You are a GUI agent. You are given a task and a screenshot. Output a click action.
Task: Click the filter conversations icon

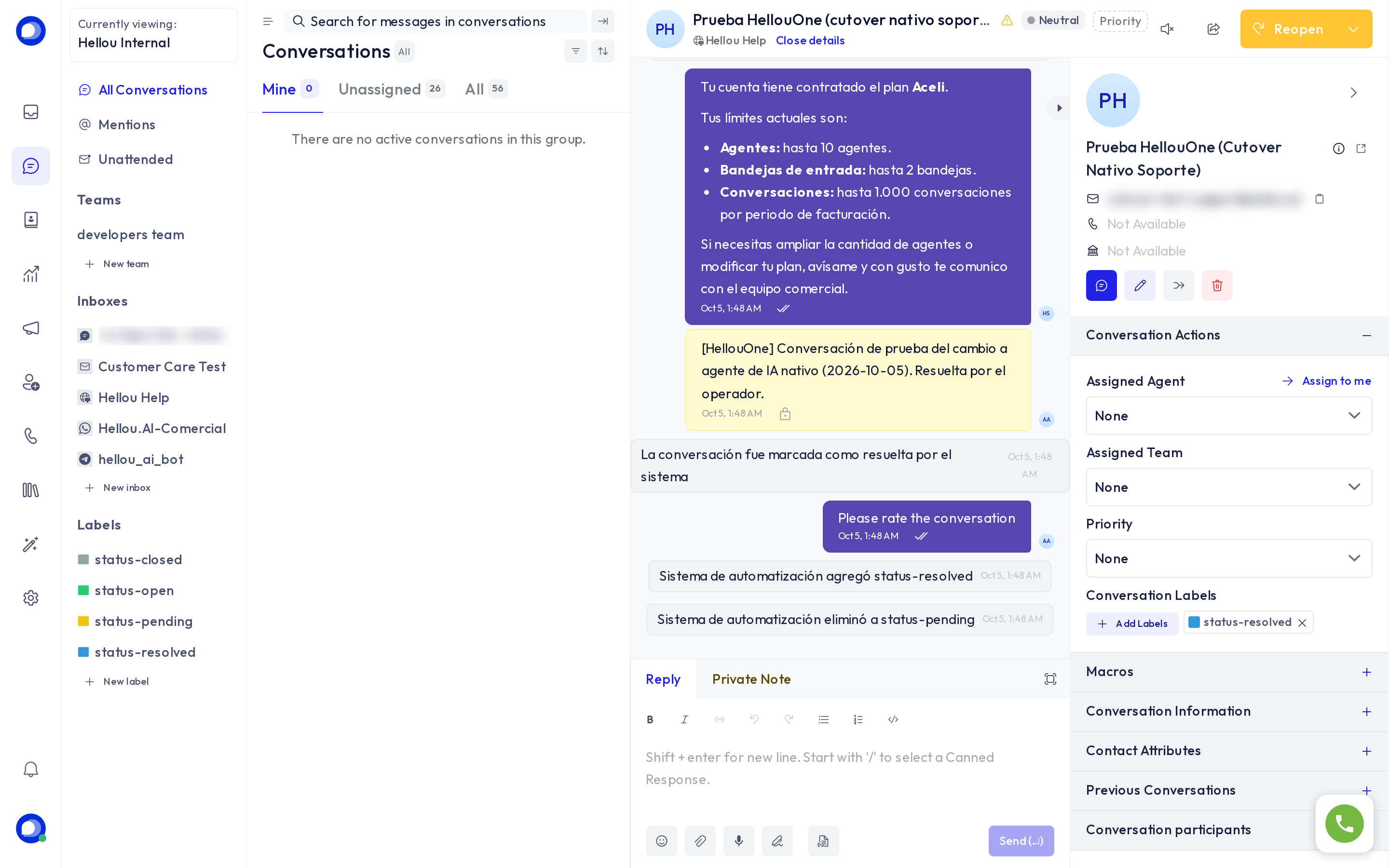(x=576, y=51)
